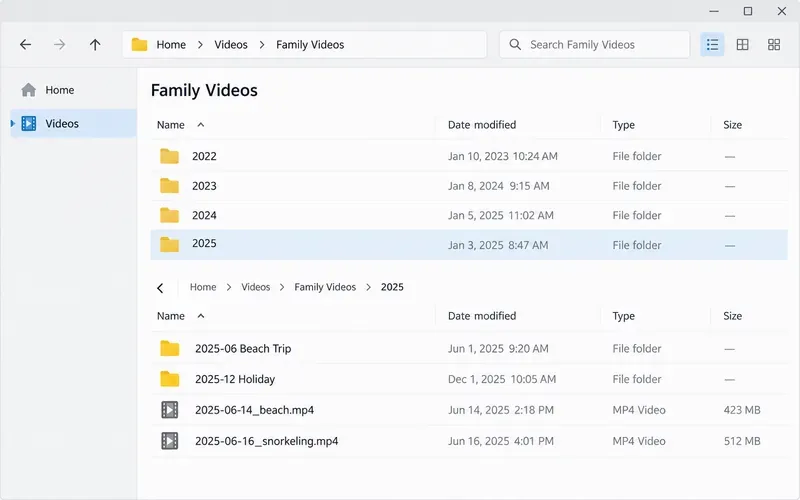Sort lower list by Type
Viewport: 800px width, 500px height.
(623, 316)
